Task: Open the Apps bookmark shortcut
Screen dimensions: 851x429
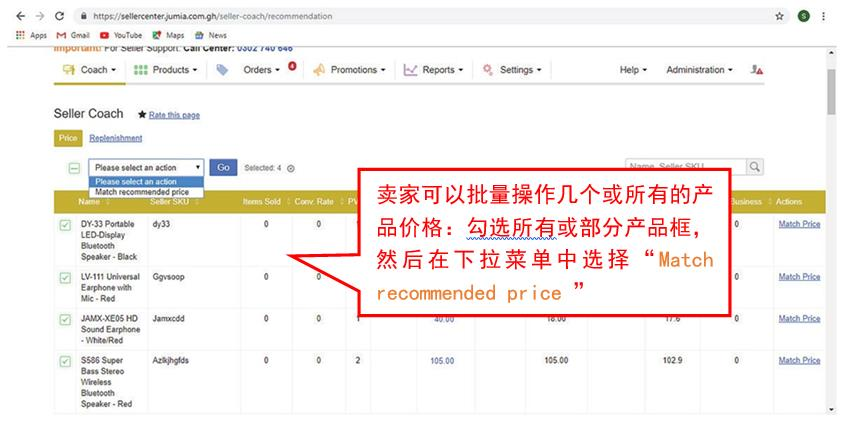Action: pyautogui.click(x=31, y=35)
